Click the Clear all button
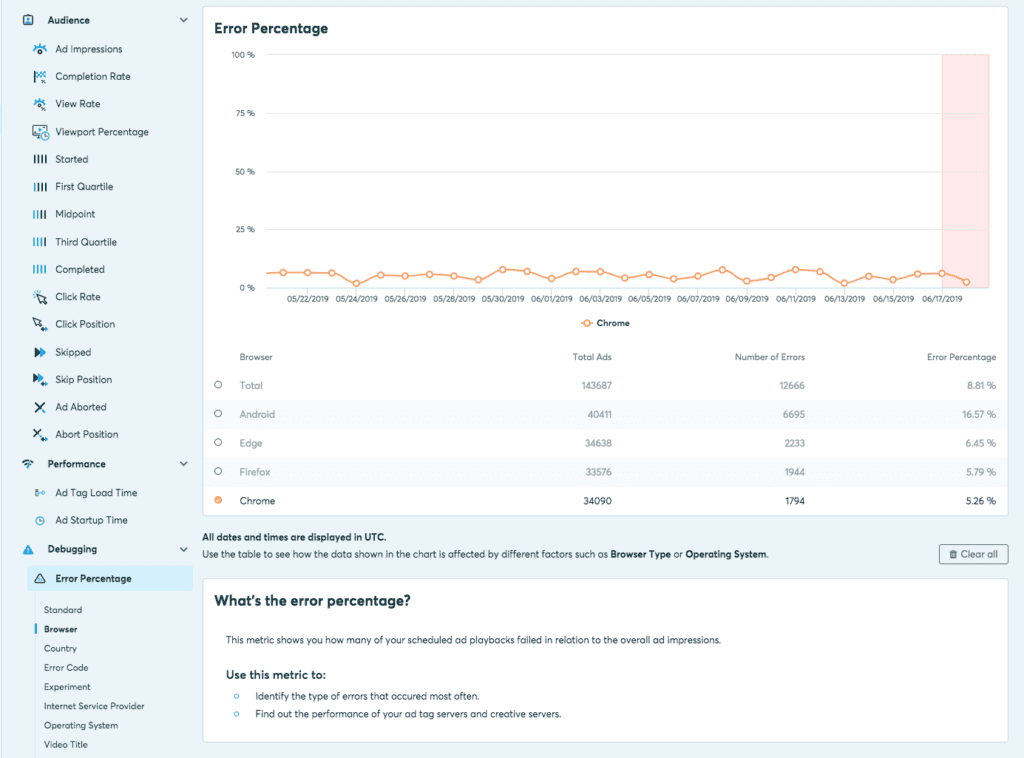Viewport: 1024px width, 758px height. (x=973, y=554)
